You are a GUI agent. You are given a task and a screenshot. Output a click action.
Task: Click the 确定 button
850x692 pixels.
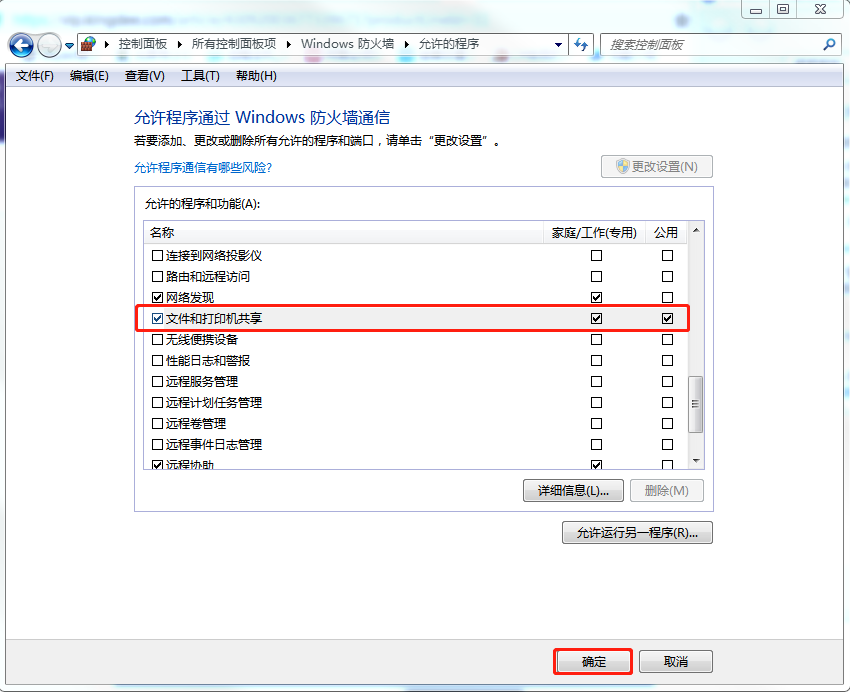(594, 662)
